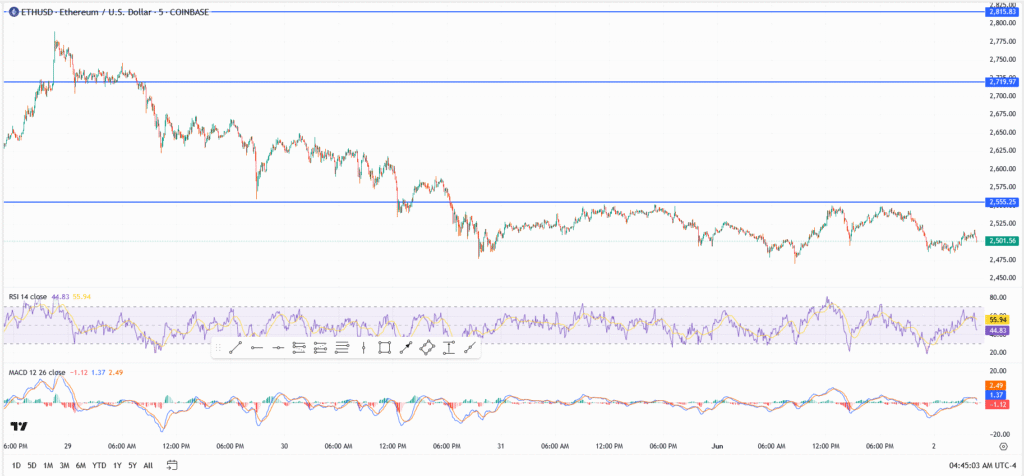The image size is (1024, 476).
Task: Pick the rotated rectangle drawing tool
Action: tap(427, 348)
